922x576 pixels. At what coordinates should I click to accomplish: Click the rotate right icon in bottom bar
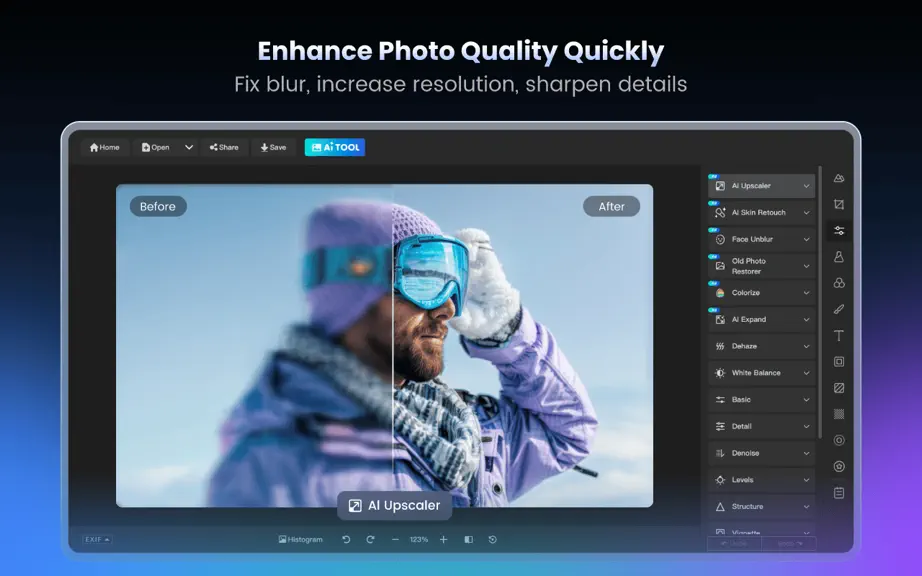click(x=370, y=540)
